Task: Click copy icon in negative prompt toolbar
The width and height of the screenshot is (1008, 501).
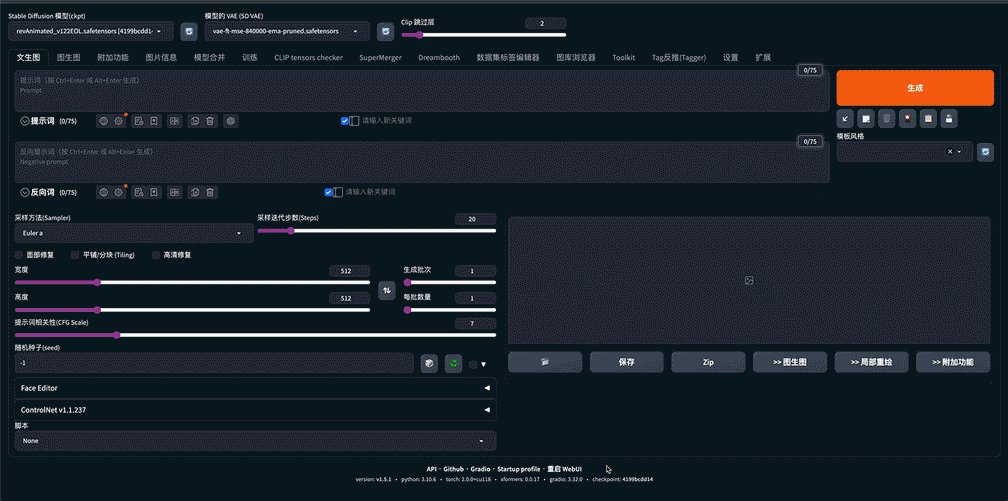Action: coord(195,192)
